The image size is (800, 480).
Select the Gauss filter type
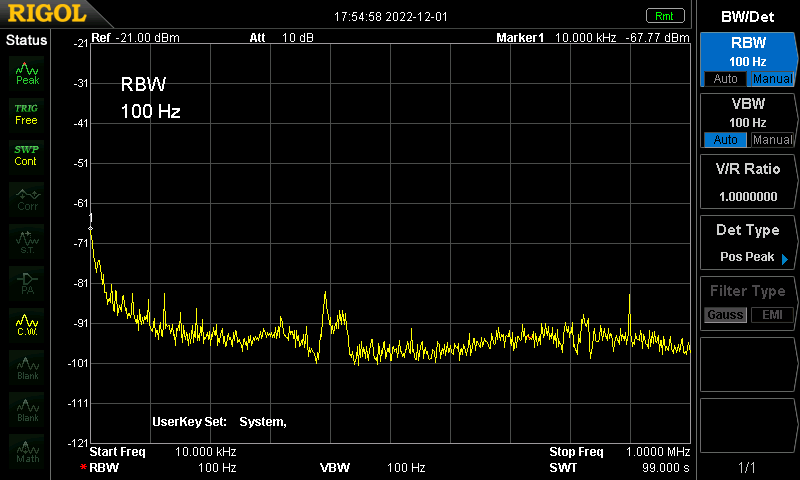[725, 315]
